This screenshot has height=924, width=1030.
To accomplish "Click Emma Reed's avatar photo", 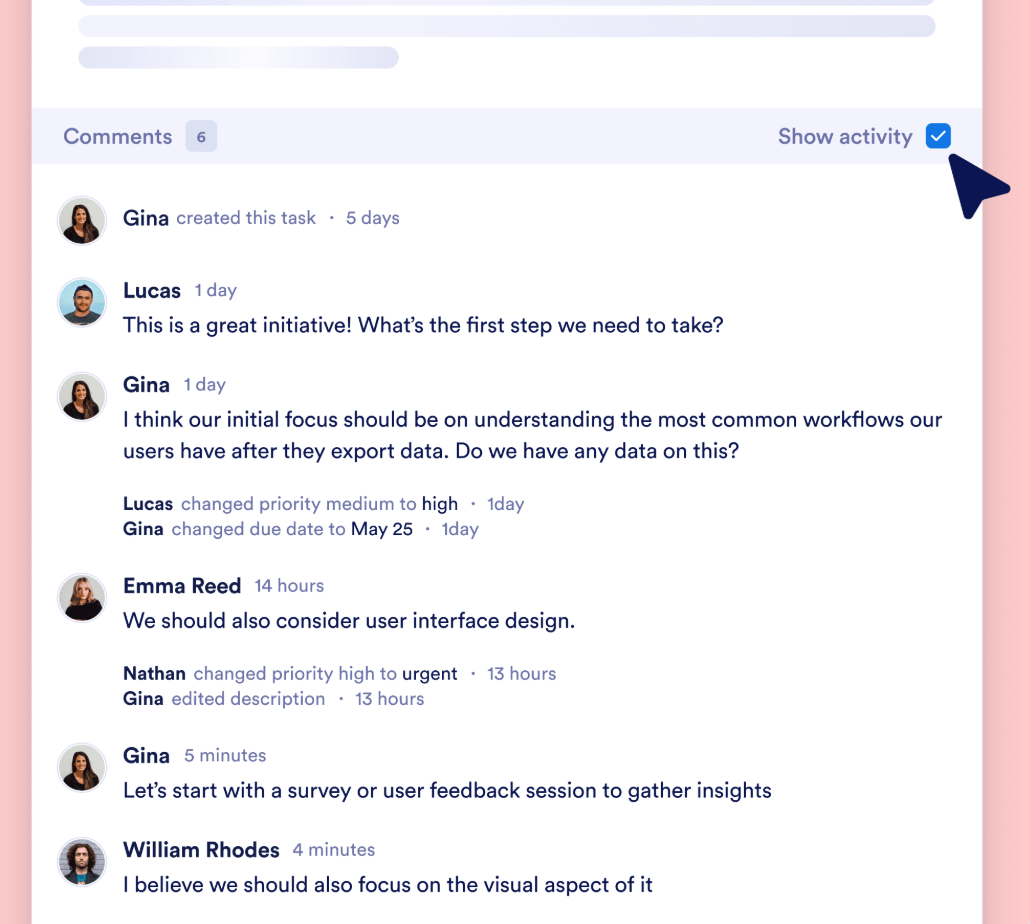I will click(x=81, y=597).
